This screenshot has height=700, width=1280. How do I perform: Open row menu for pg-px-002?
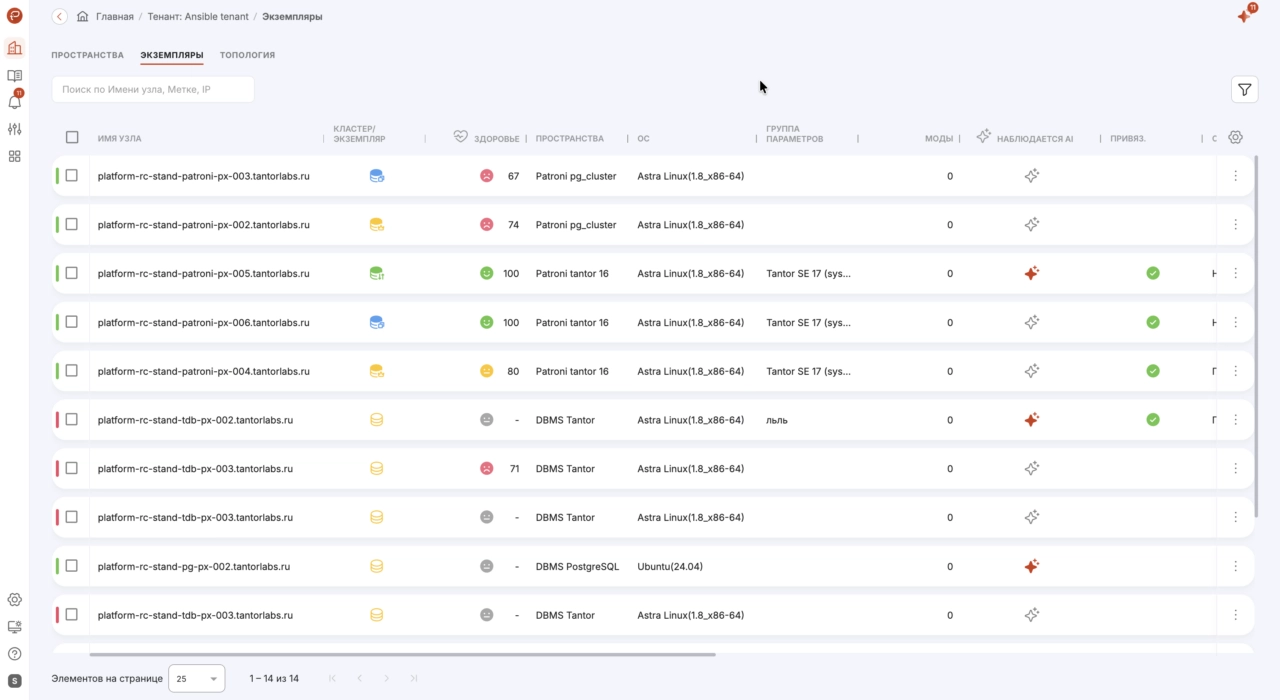(x=1235, y=566)
